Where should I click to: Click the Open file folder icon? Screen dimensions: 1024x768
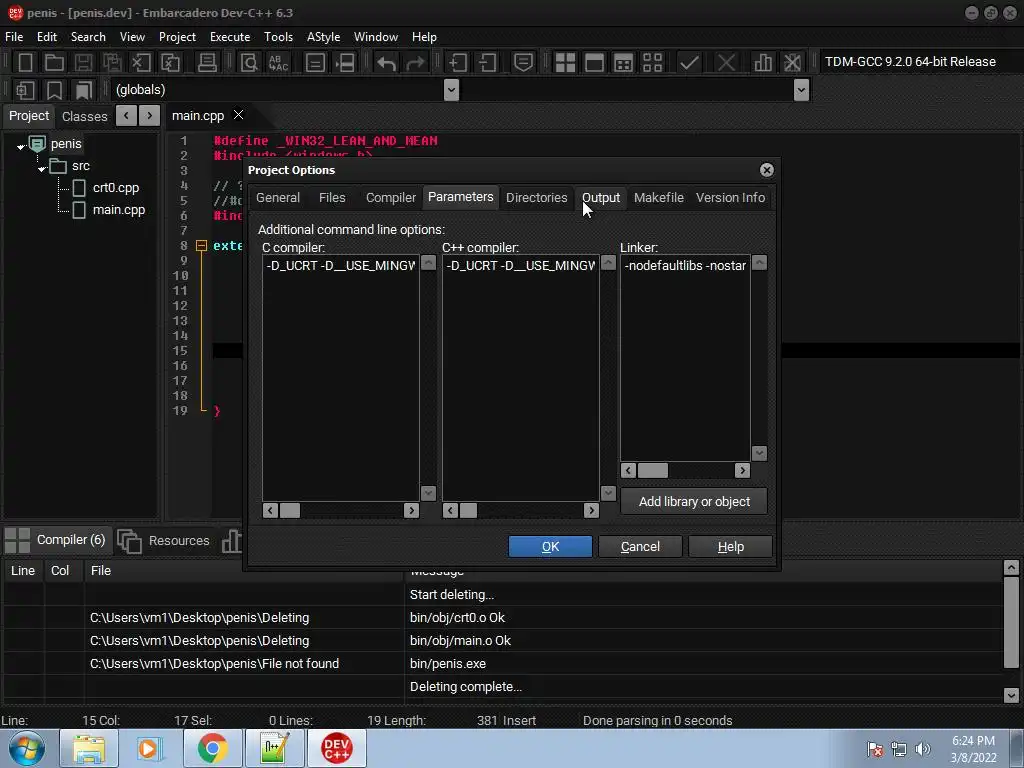tap(54, 63)
